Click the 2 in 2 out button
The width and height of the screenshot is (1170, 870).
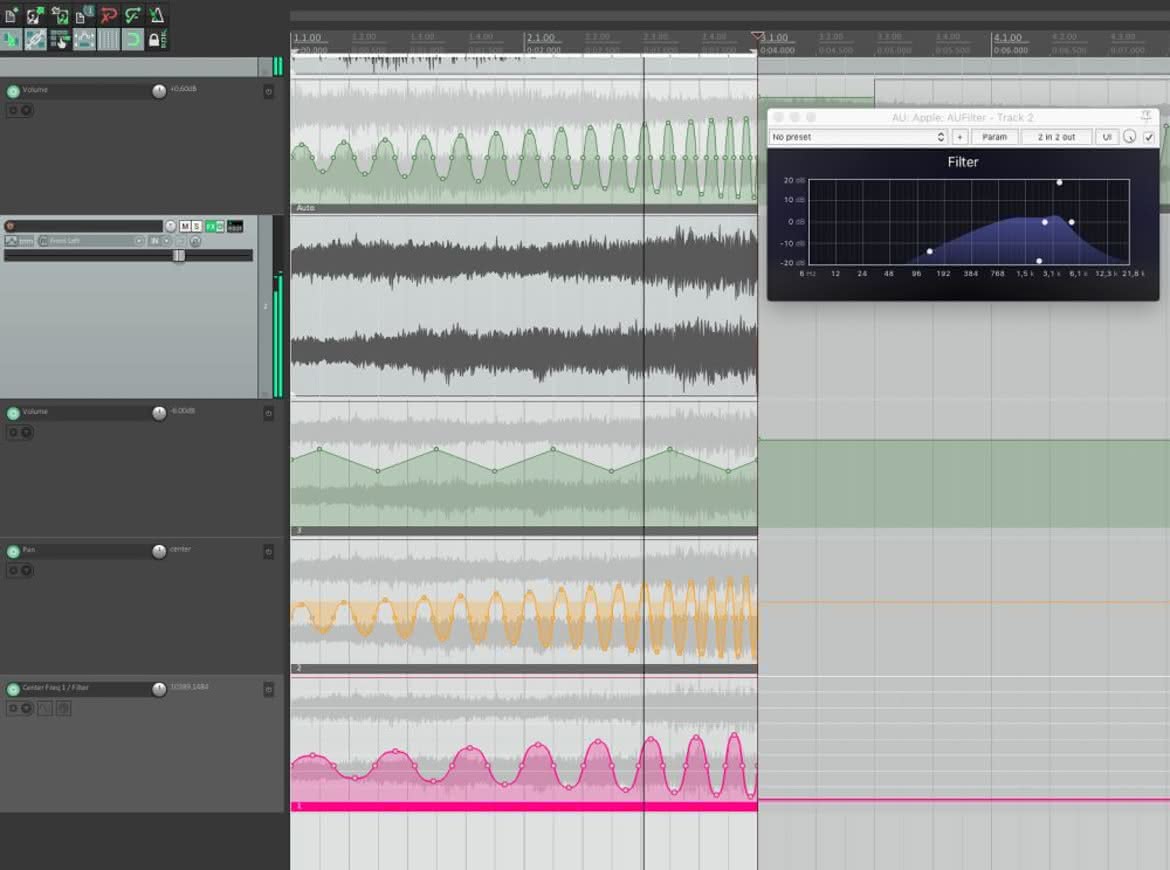coord(1056,137)
